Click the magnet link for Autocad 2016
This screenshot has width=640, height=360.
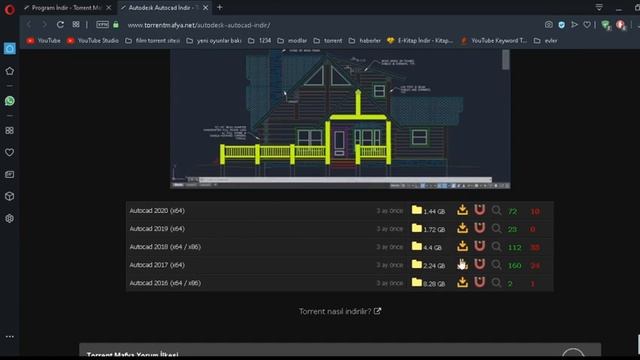(480, 282)
